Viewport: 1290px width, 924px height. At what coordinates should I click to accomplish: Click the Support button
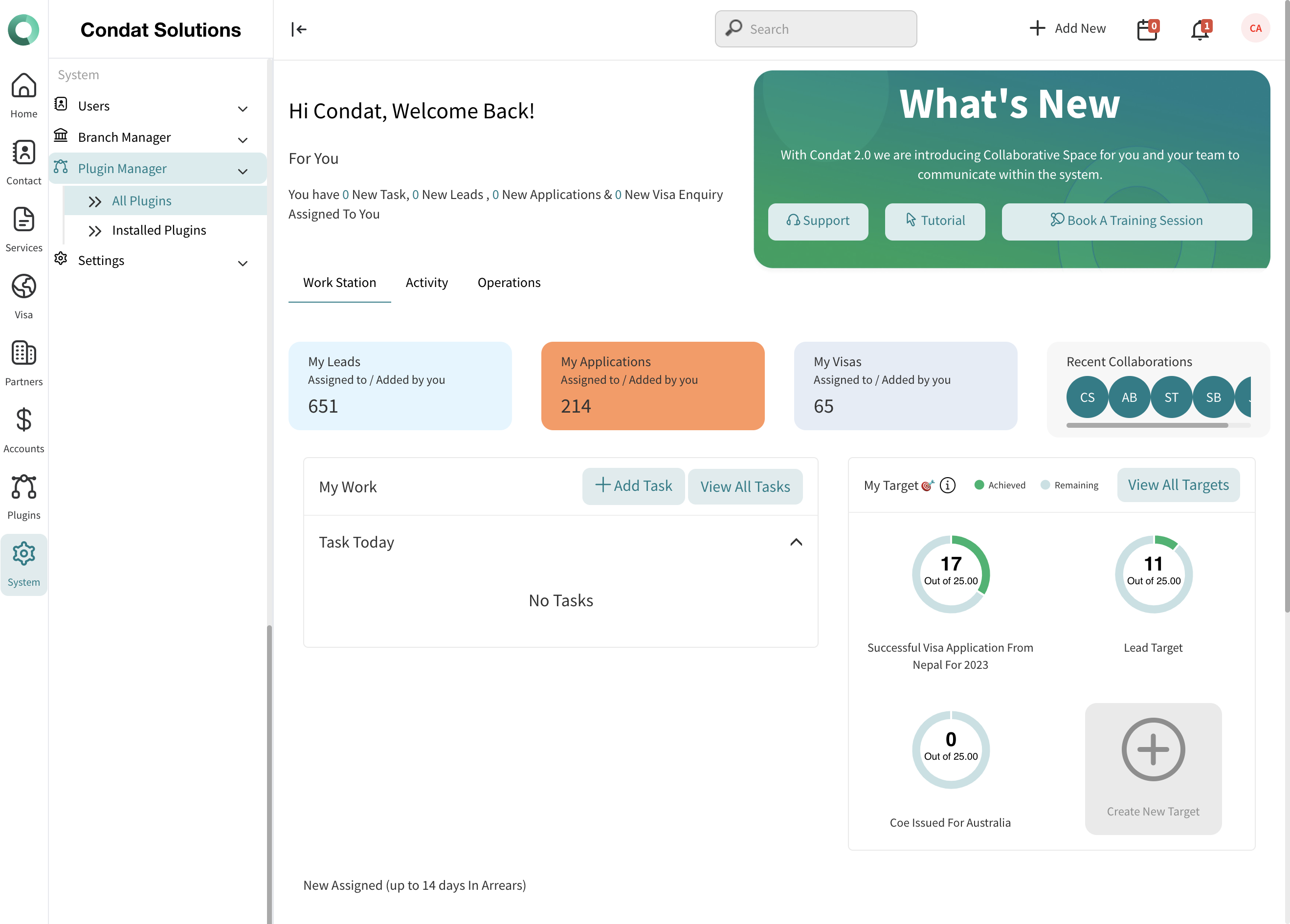tap(818, 221)
